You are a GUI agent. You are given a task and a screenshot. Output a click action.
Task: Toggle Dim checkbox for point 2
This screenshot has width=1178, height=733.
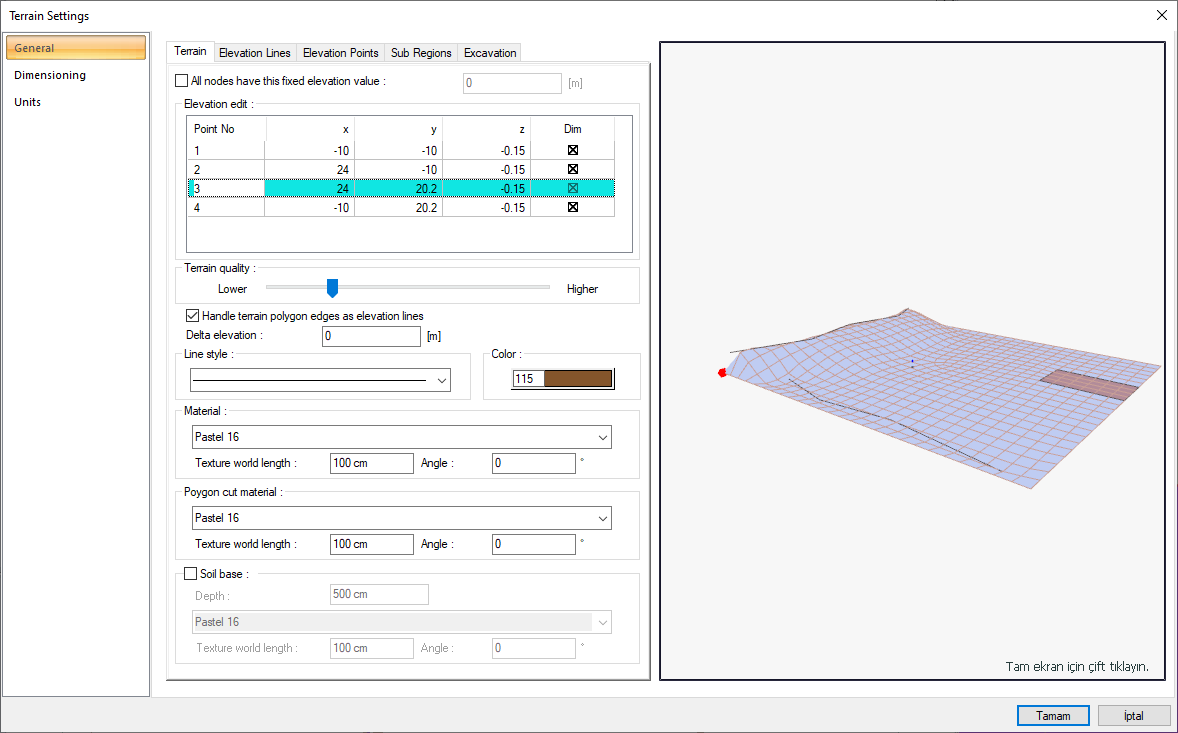point(573,169)
